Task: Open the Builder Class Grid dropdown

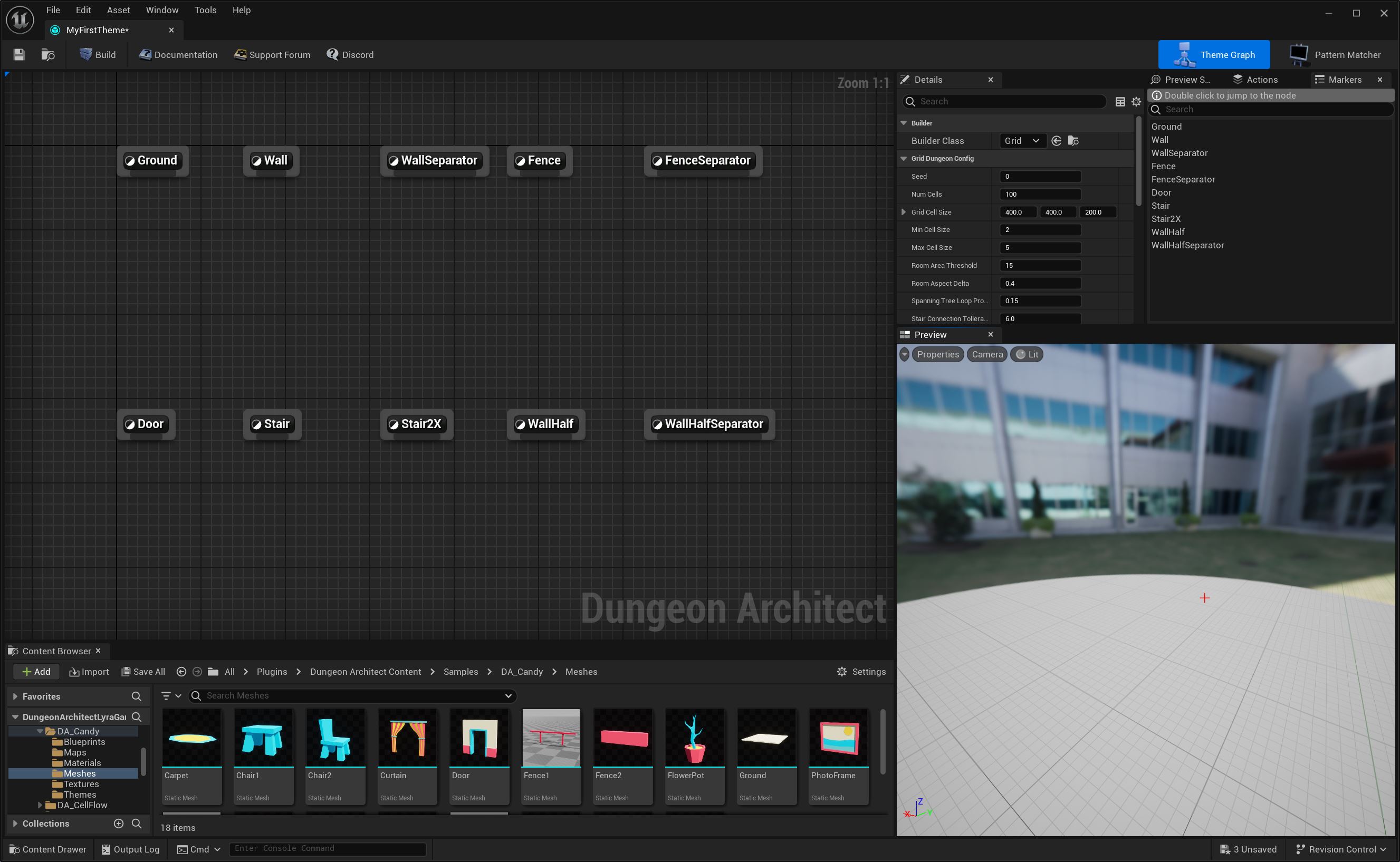Action: (x=1022, y=141)
